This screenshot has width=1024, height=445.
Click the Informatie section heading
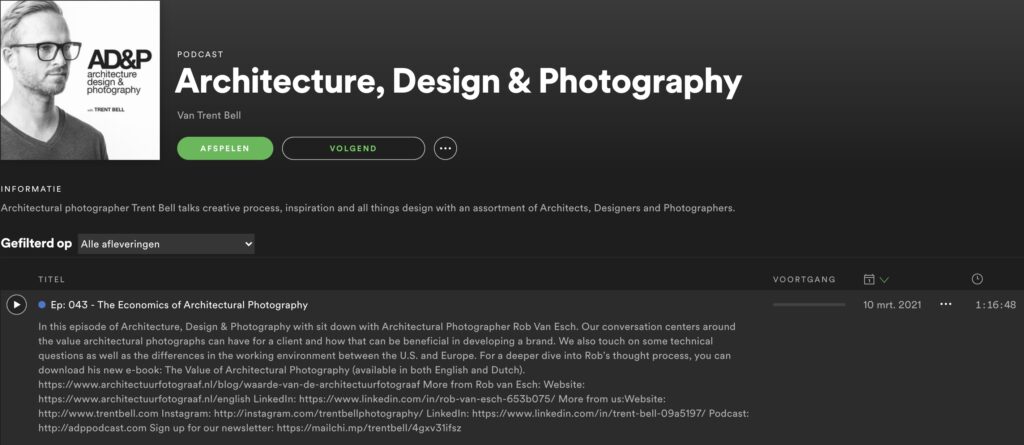[x=31, y=190]
